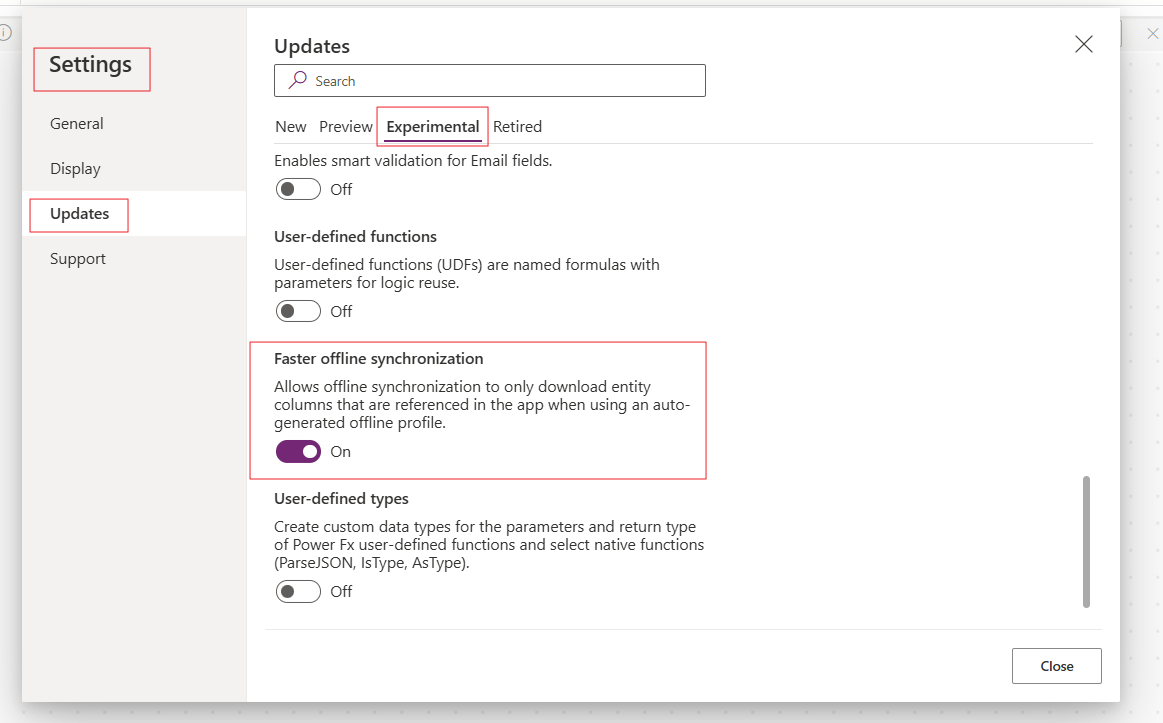Click the info icon on the far left edge

coord(5,31)
